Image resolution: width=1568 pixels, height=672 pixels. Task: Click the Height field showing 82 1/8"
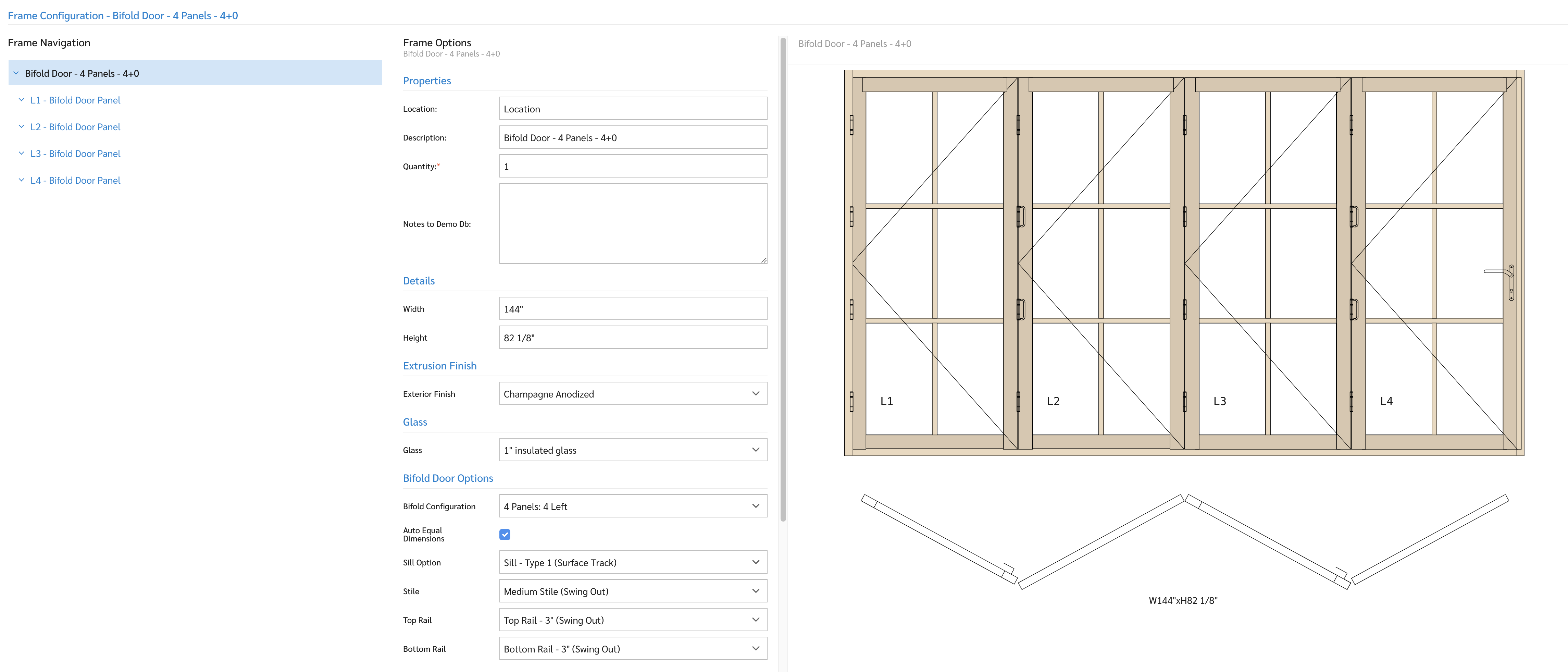(x=633, y=338)
